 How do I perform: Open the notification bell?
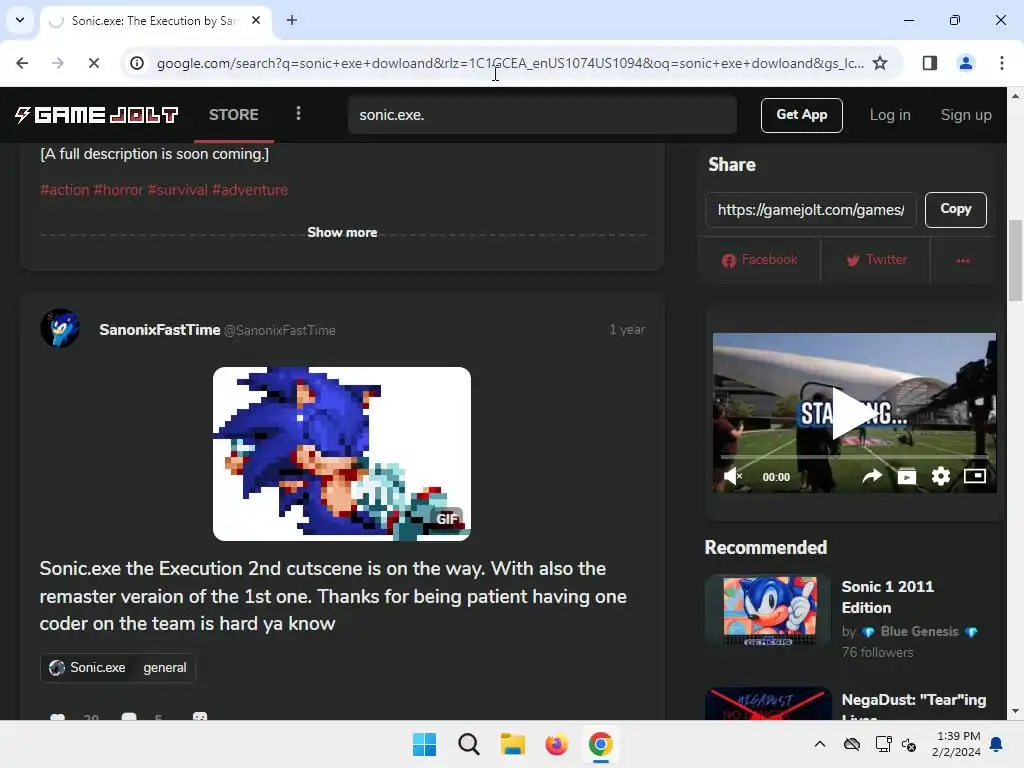pyautogui.click(x=997, y=744)
